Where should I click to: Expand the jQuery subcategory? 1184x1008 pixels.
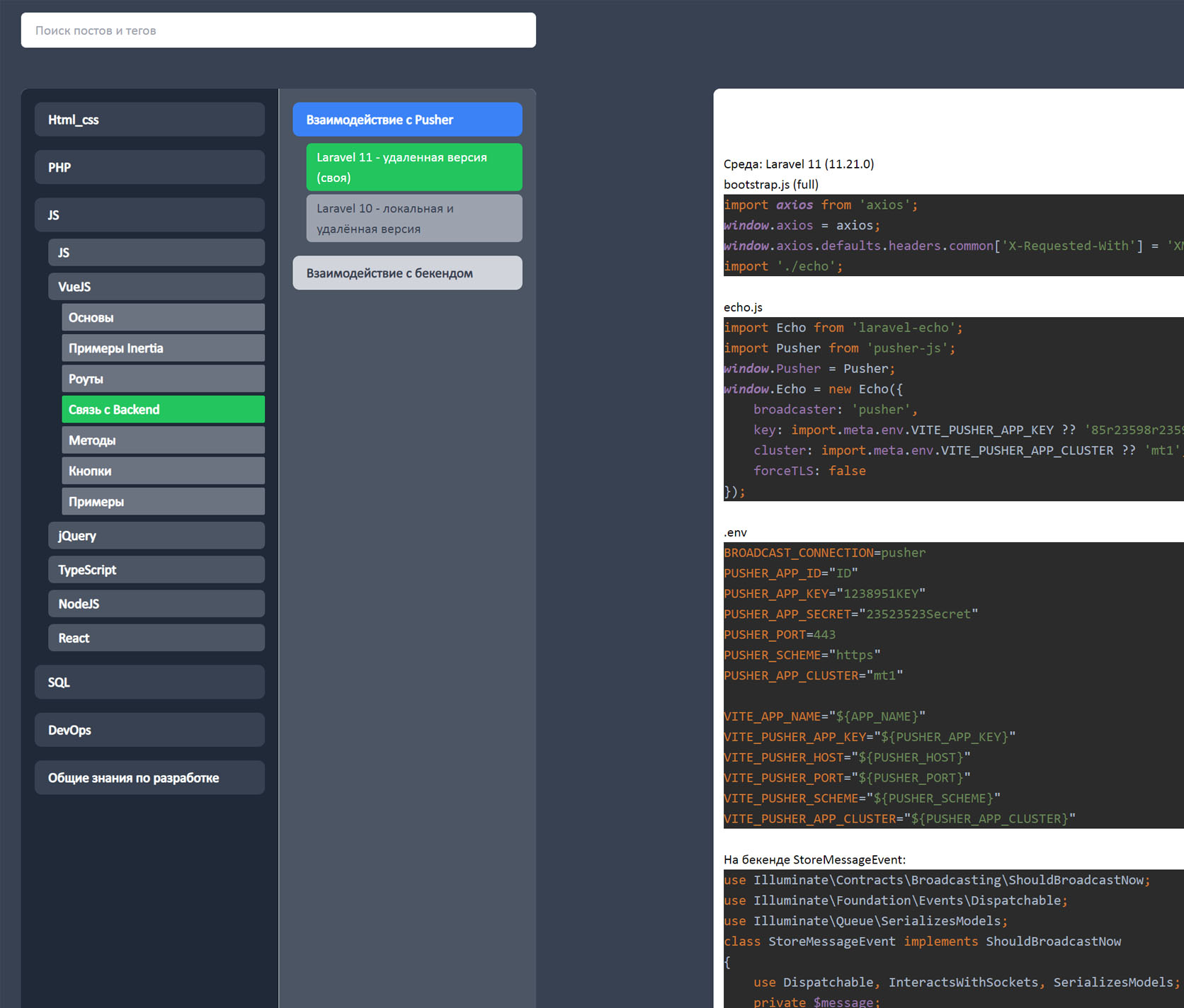[x=156, y=536]
